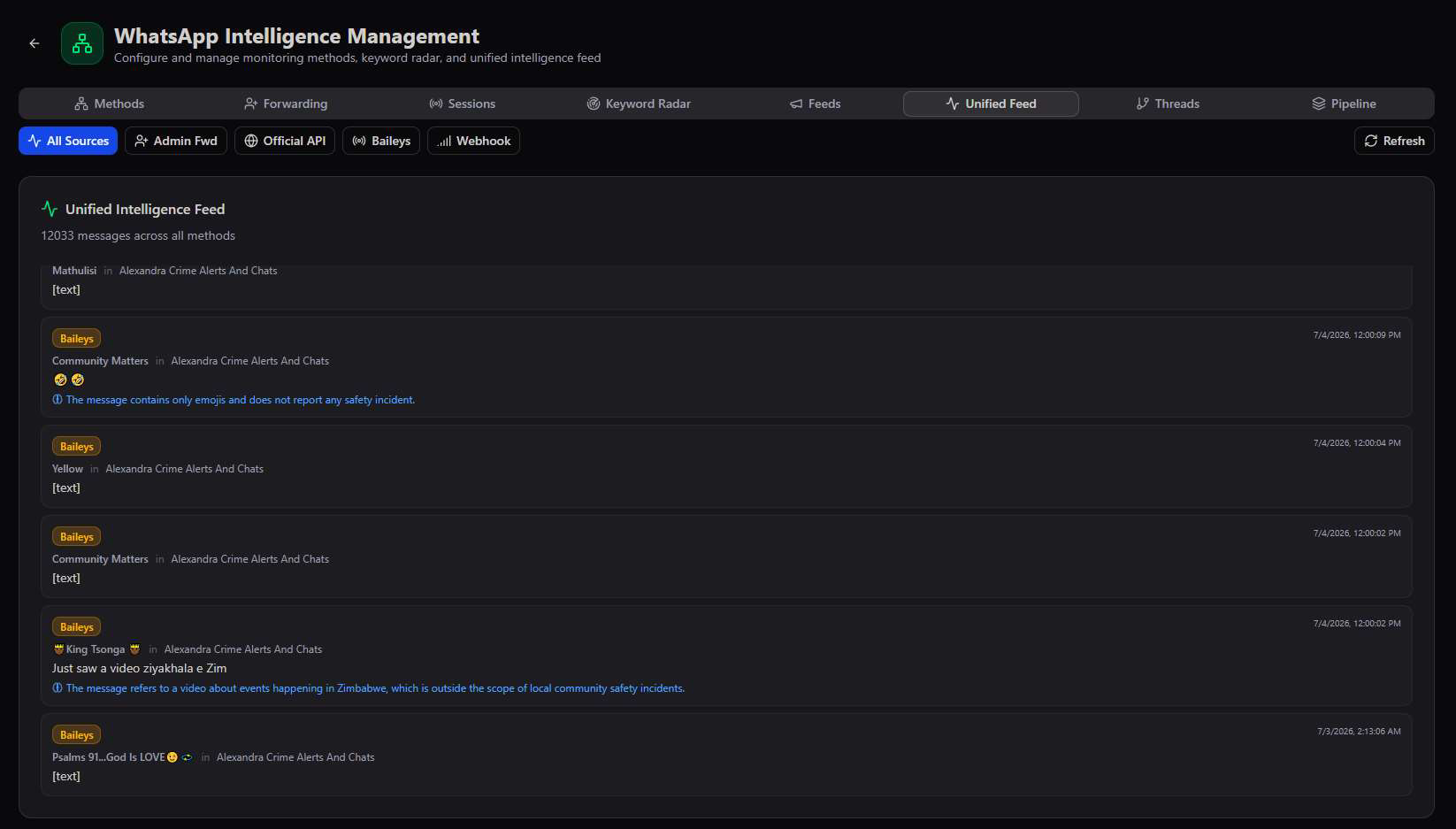The width and height of the screenshot is (1456, 829).
Task: Open the Methods tab
Action: tap(109, 104)
